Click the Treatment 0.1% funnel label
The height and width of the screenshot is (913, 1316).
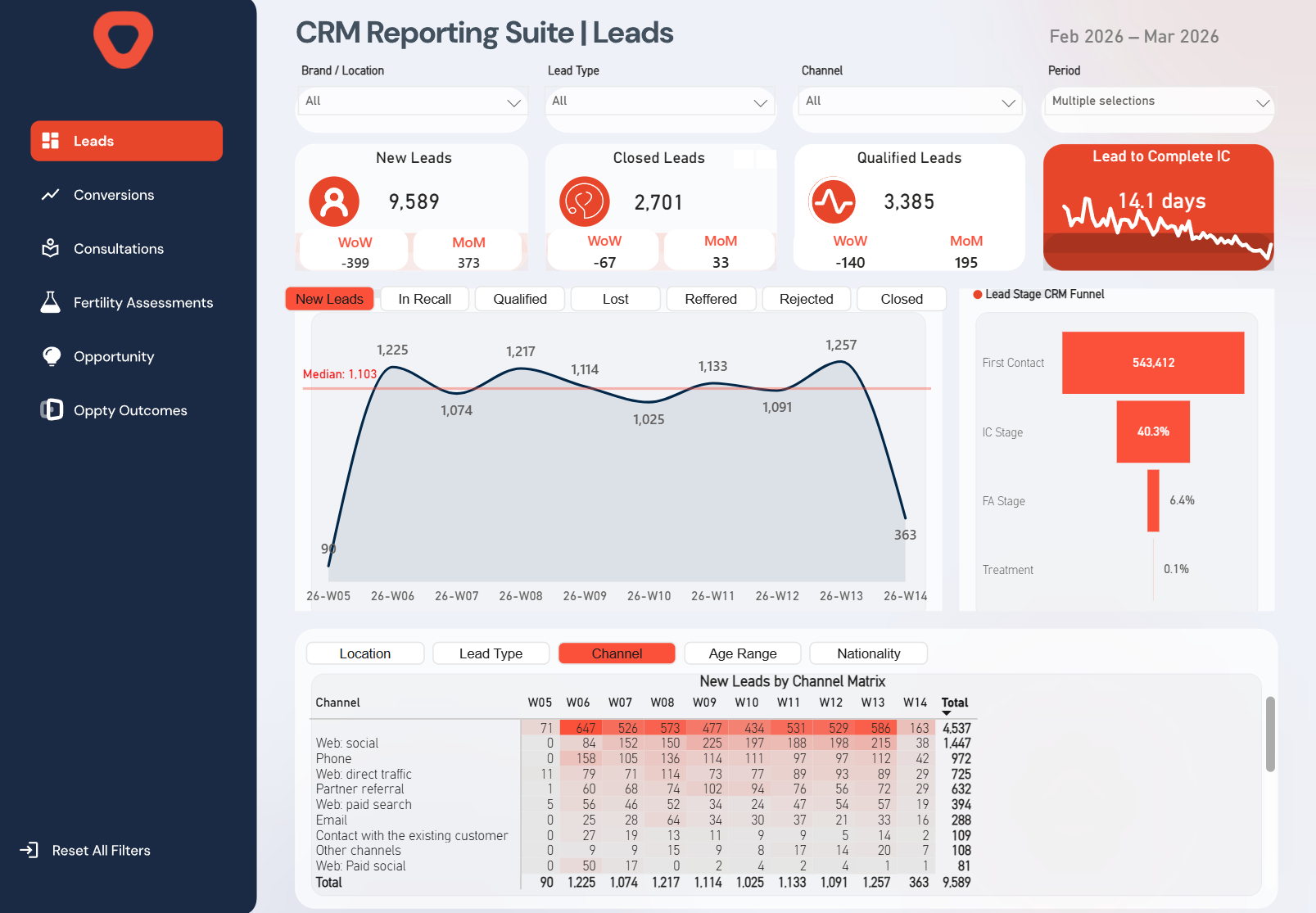click(1176, 569)
